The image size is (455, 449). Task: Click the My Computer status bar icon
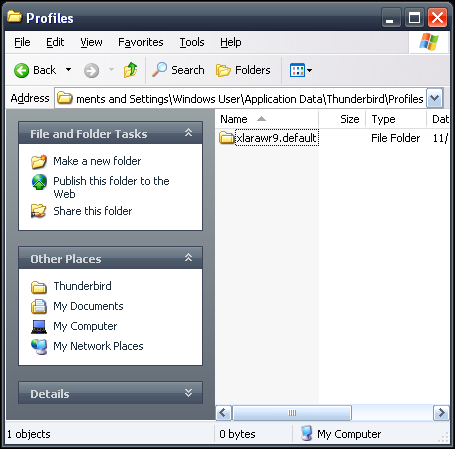point(306,433)
